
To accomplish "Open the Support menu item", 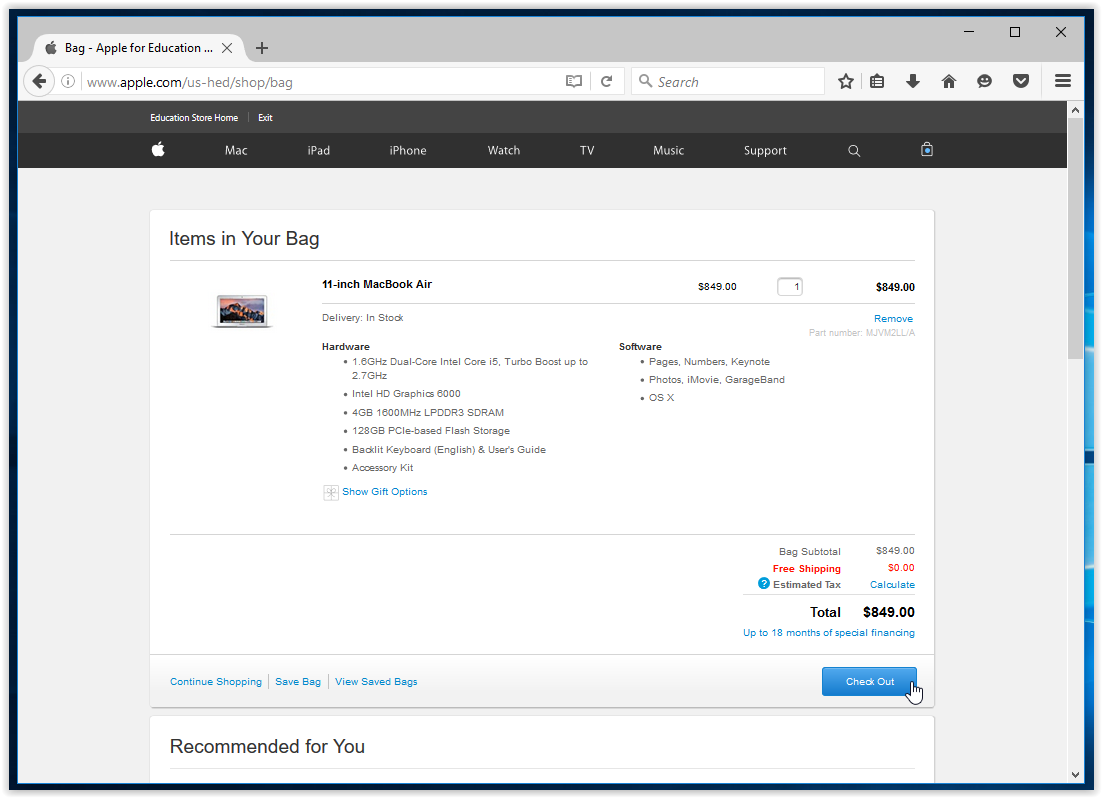I will tap(765, 150).
